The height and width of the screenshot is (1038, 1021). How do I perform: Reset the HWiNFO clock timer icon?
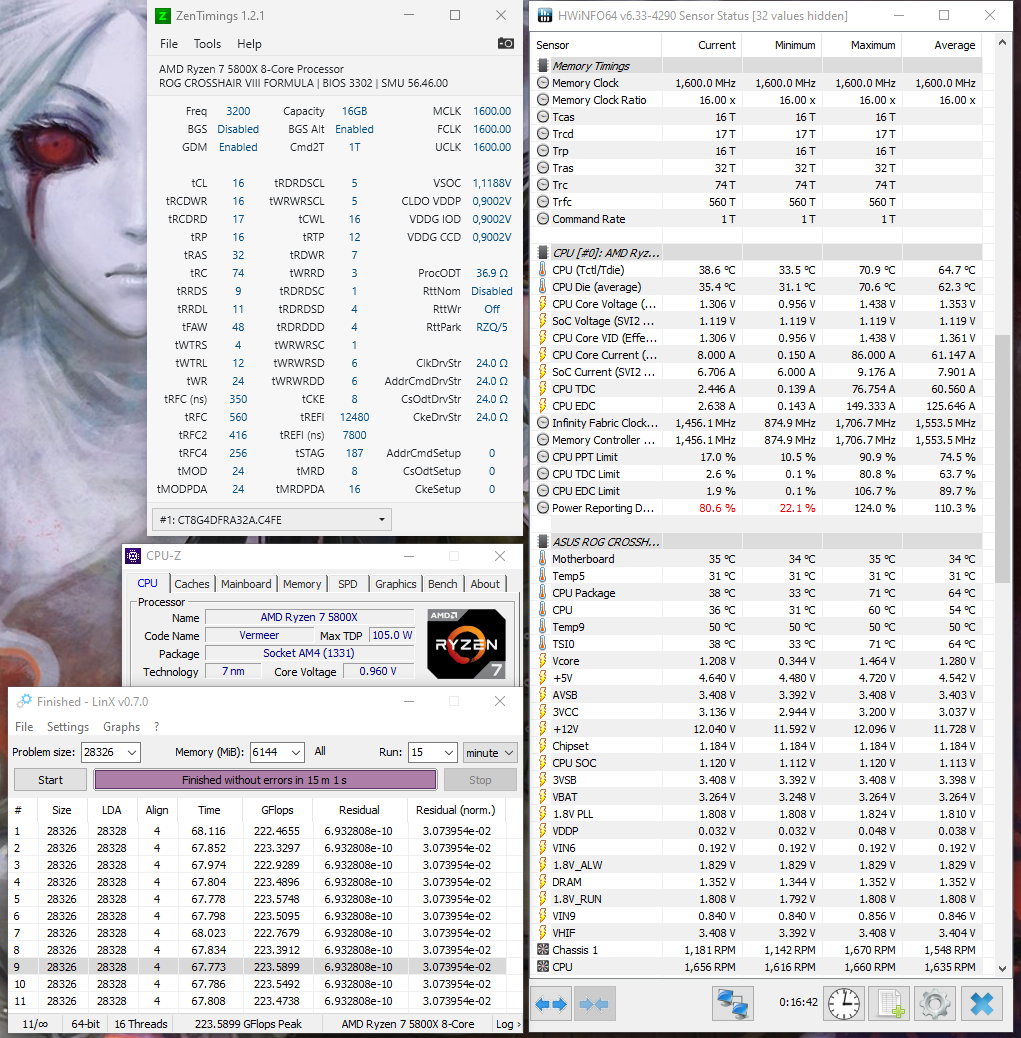(x=843, y=1004)
